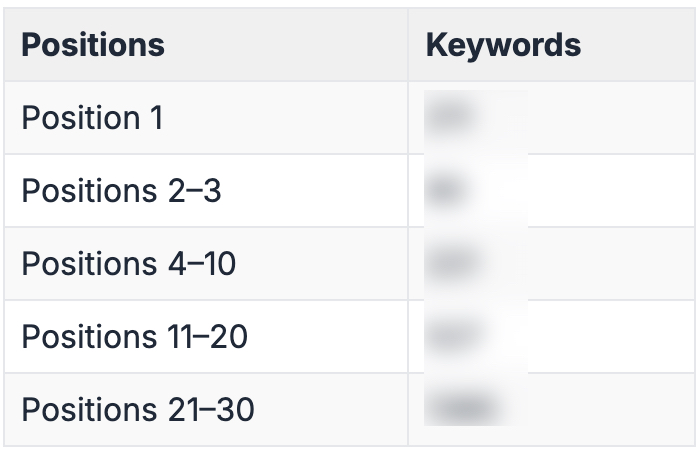Select the Positions 21–30 label cell

coord(138,410)
